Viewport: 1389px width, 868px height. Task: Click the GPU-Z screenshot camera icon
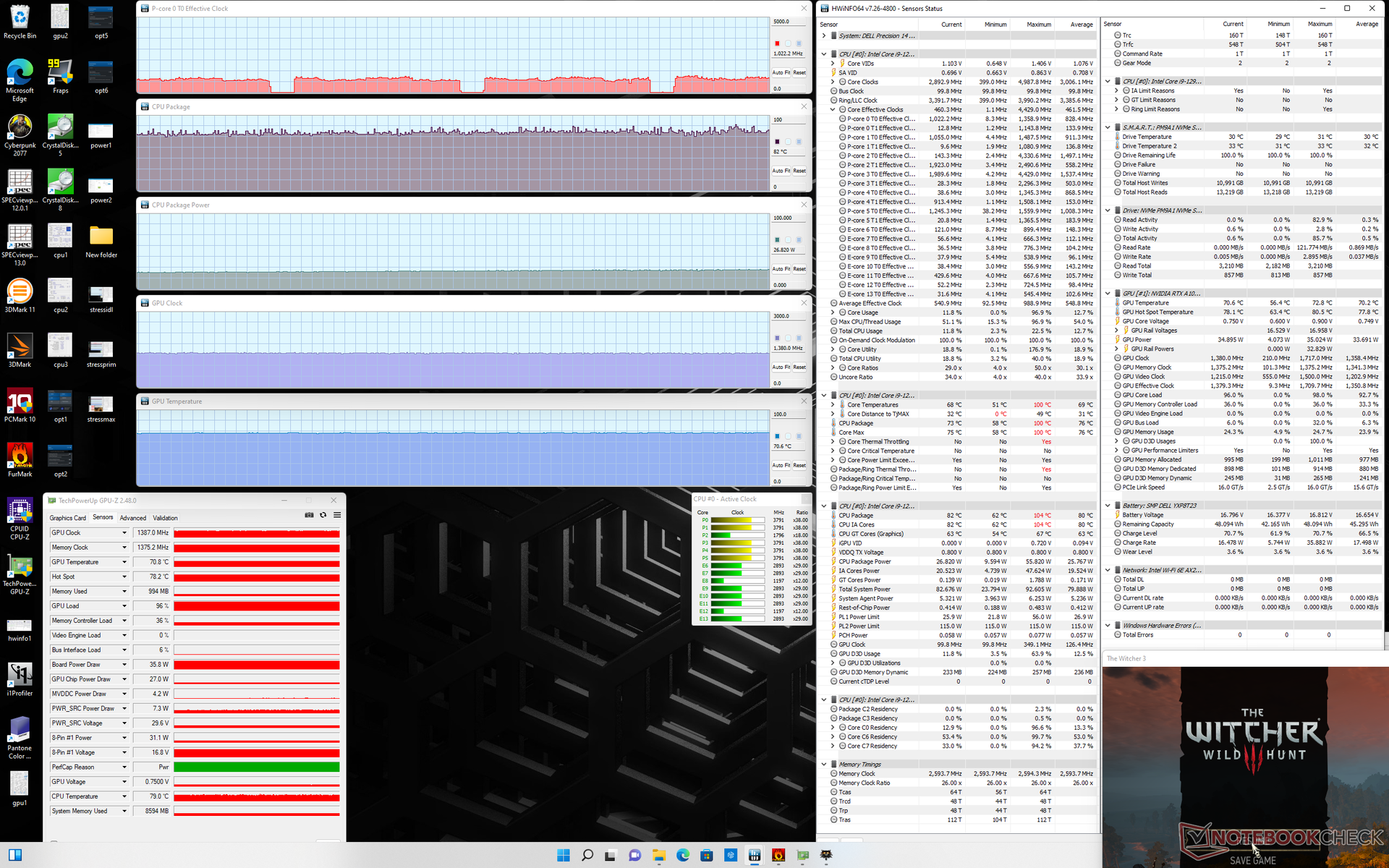coord(309,515)
